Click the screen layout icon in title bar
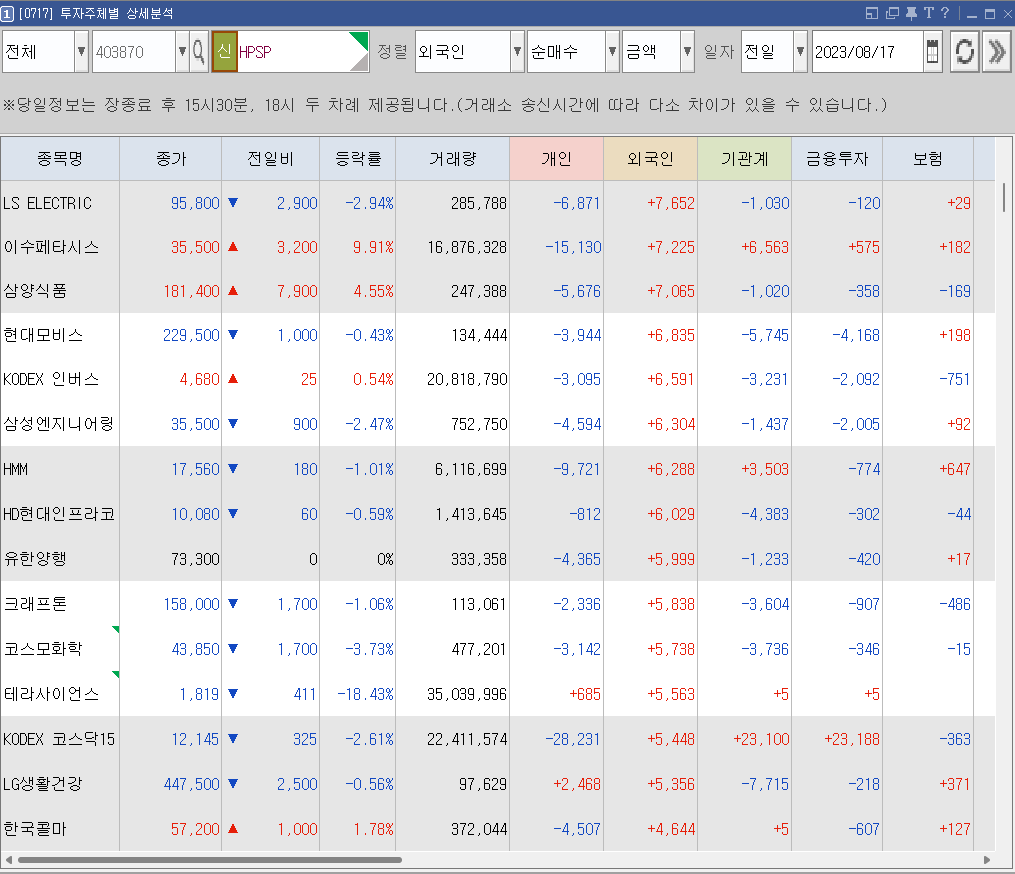The height and width of the screenshot is (874, 1015). pos(872,13)
